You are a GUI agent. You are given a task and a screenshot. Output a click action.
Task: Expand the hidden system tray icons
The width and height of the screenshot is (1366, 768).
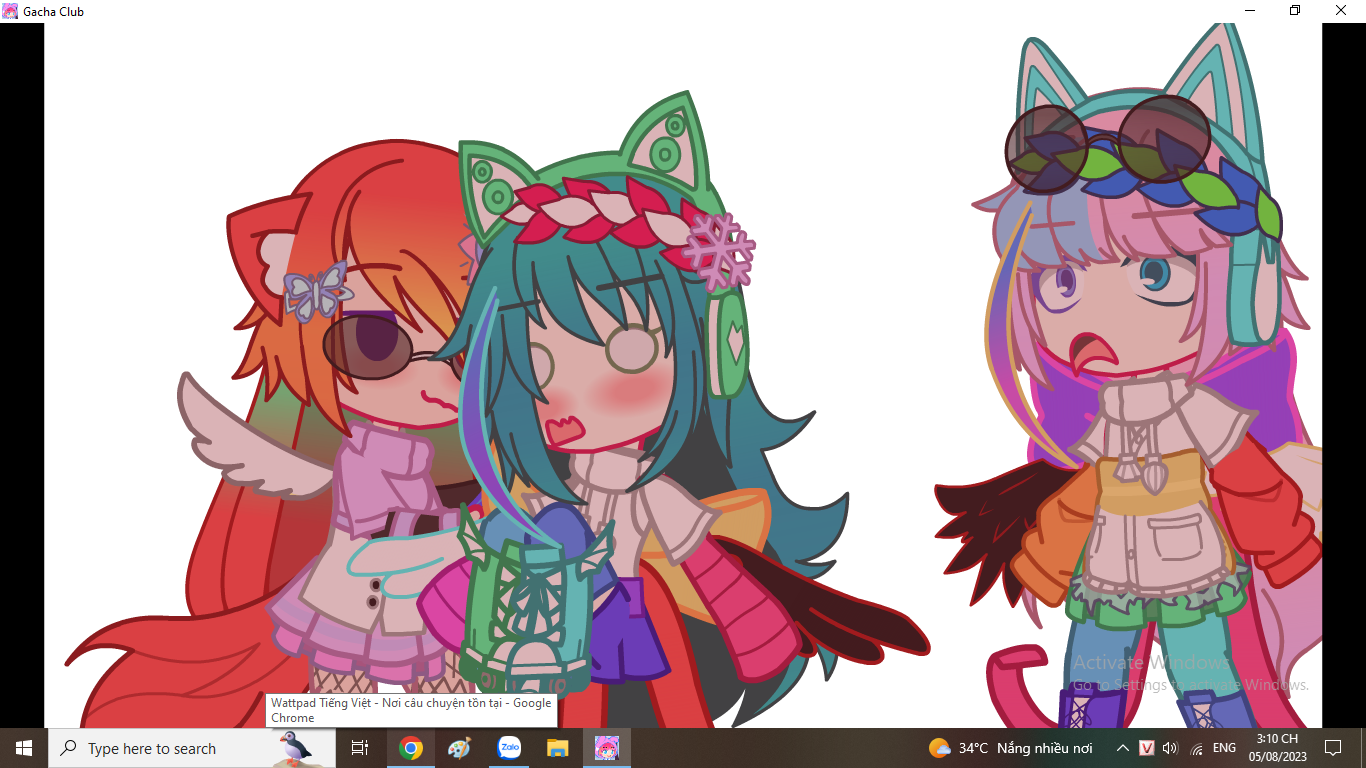(x=1123, y=748)
